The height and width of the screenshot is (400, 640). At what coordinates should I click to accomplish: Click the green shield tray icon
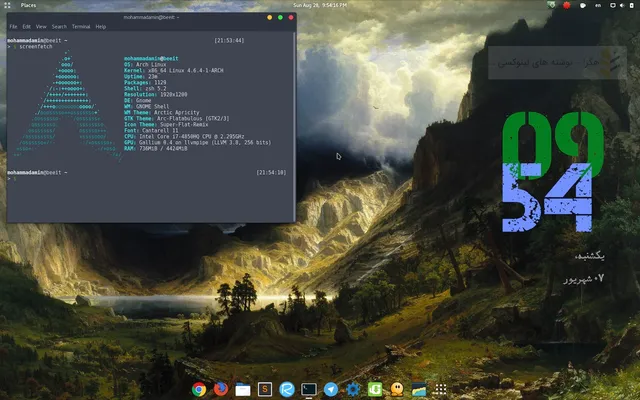(x=551, y=5)
